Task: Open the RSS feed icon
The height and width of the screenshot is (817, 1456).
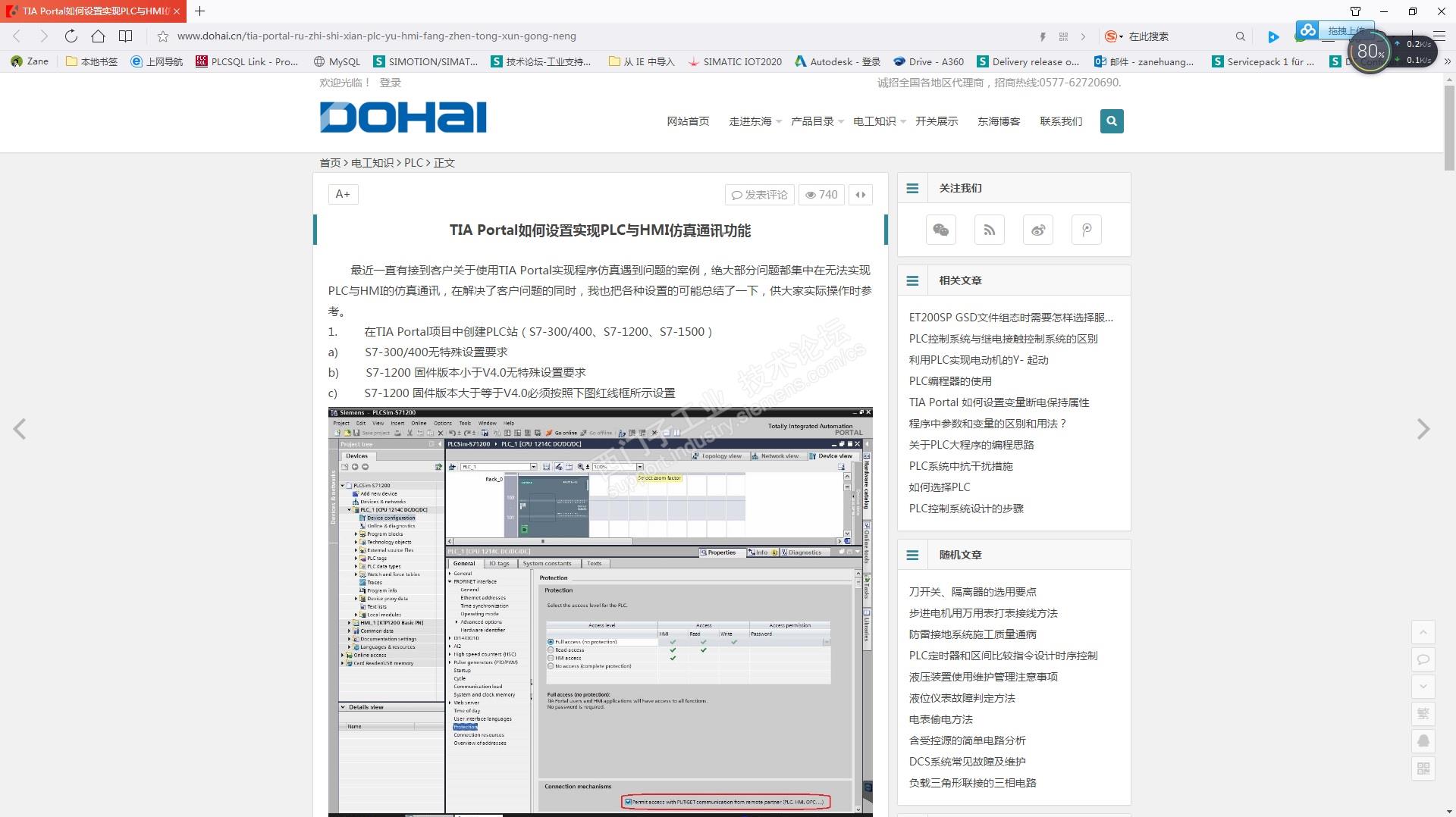Action: (990, 230)
